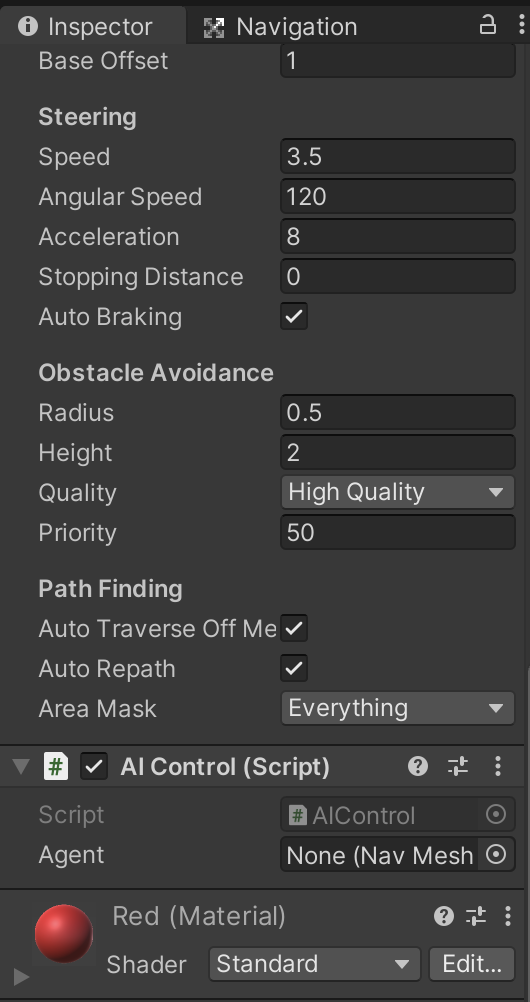Open the Inspector panel kebab menu
530x1002 pixels.
pyautogui.click(x=522, y=25)
